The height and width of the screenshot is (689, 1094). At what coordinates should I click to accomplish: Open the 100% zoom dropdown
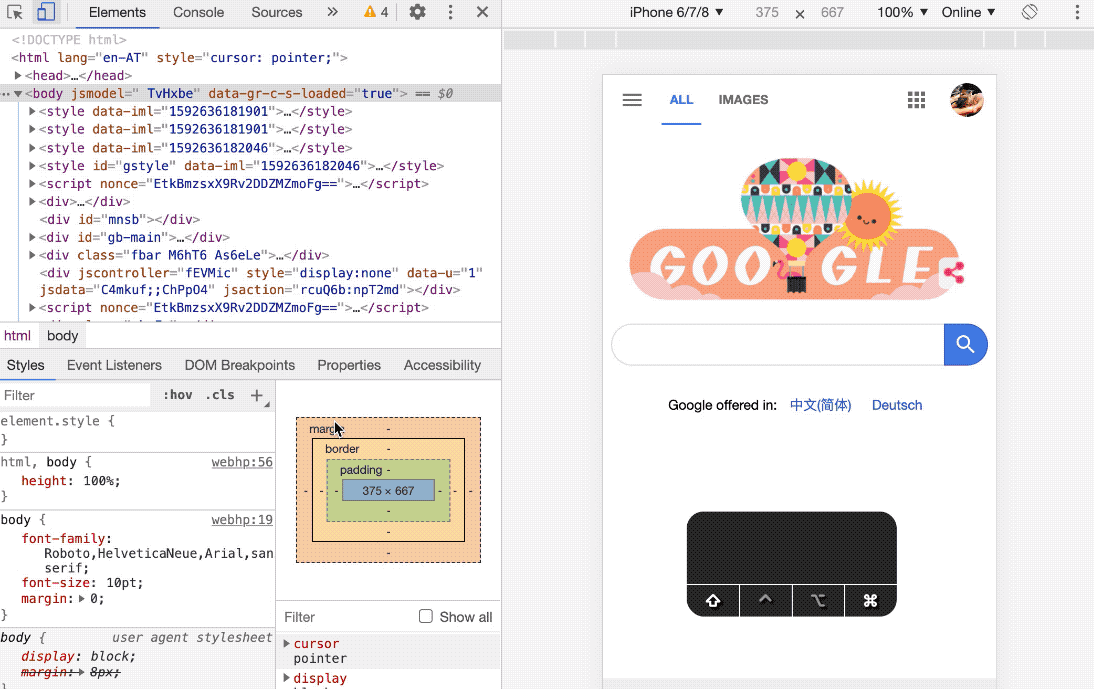point(902,12)
